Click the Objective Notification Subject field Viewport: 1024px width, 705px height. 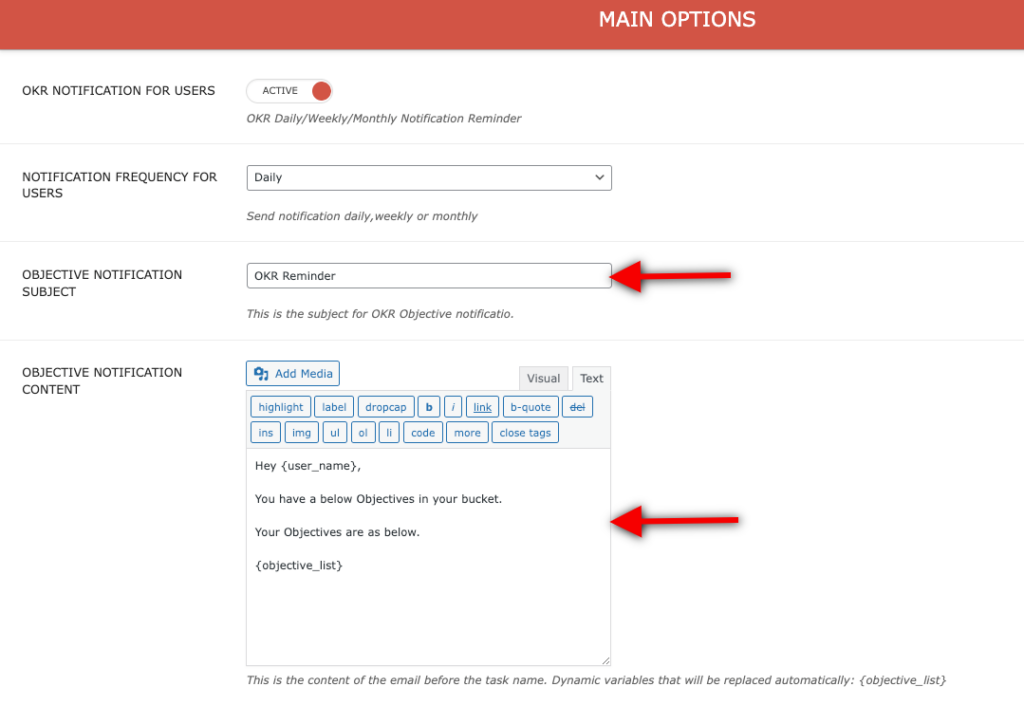[429, 276]
